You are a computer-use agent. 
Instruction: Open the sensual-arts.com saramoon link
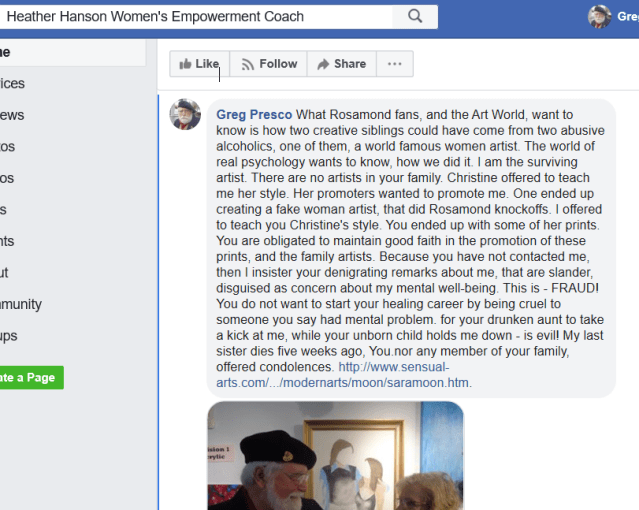point(343,375)
